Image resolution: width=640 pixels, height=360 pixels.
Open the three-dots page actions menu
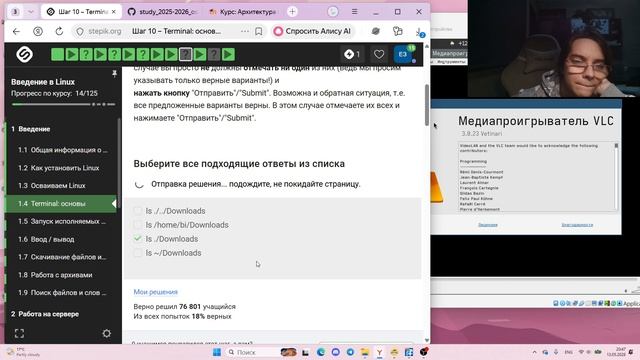pos(244,31)
